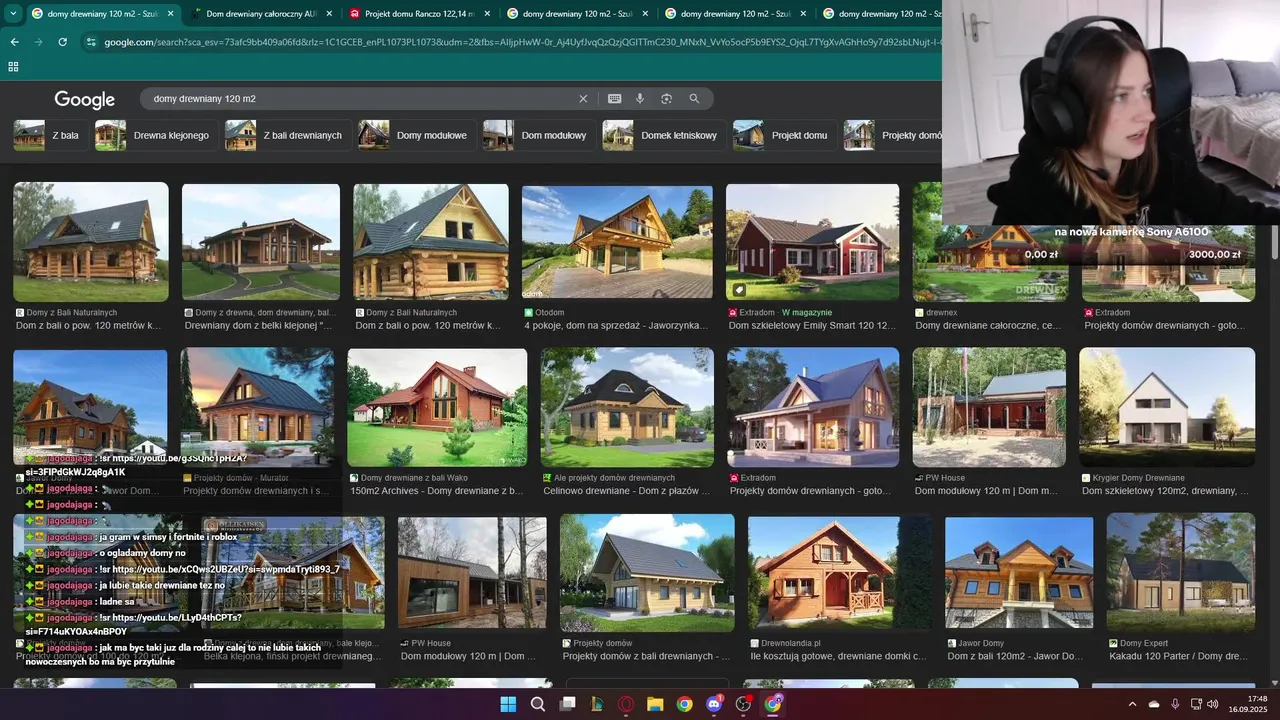Open the apps grid in bookmarks bar
The width and height of the screenshot is (1280, 720).
(13, 66)
